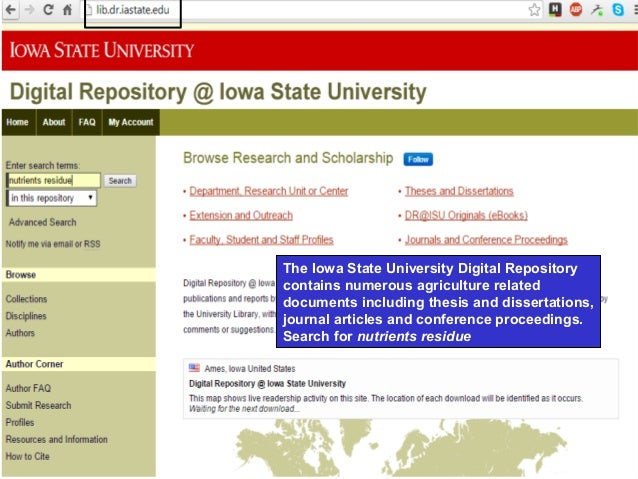This screenshot has height=479, width=638.
Task: Click the Iowa State University logo
Action: pos(102,50)
